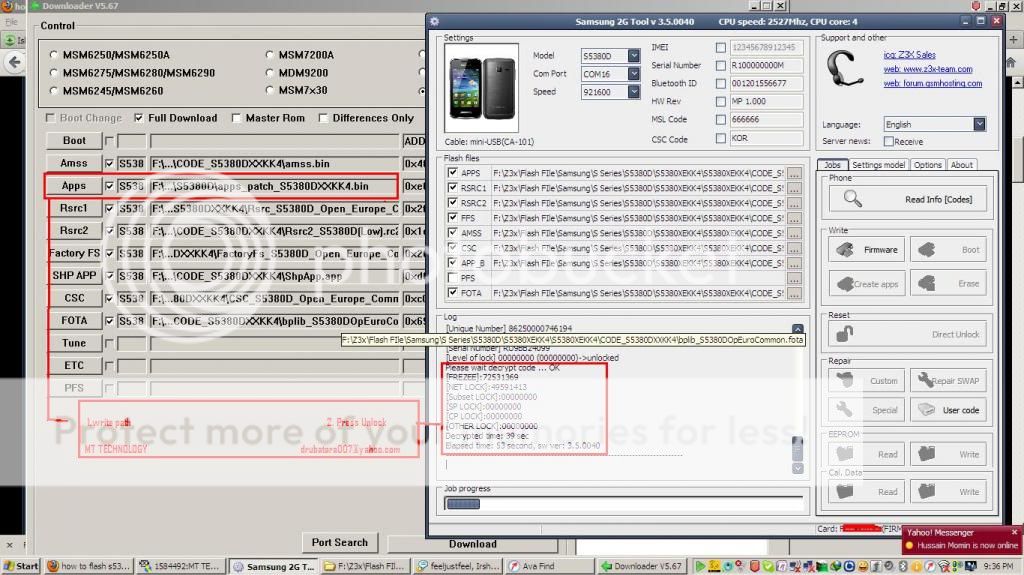Click the Yahoo Messenger notification close icon

point(1014,532)
